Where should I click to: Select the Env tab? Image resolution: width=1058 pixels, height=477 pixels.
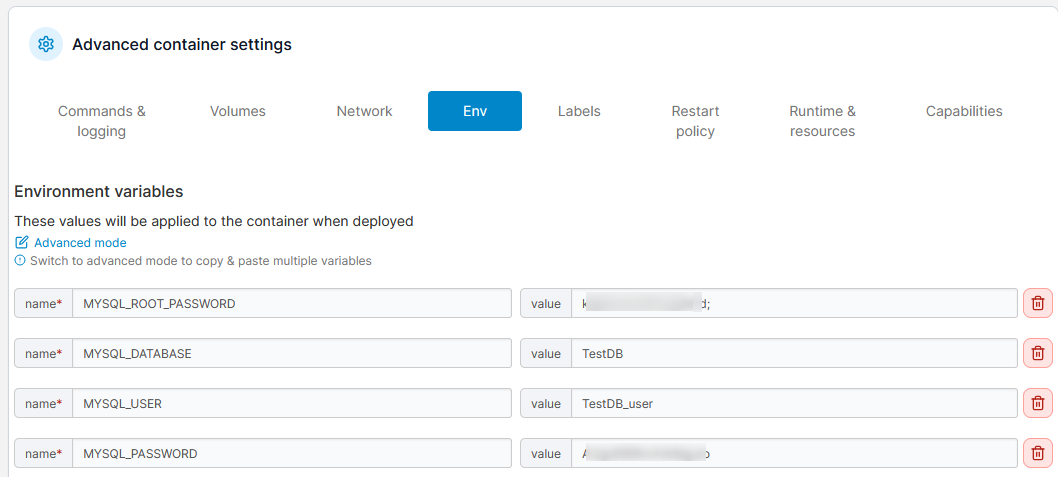click(x=475, y=111)
